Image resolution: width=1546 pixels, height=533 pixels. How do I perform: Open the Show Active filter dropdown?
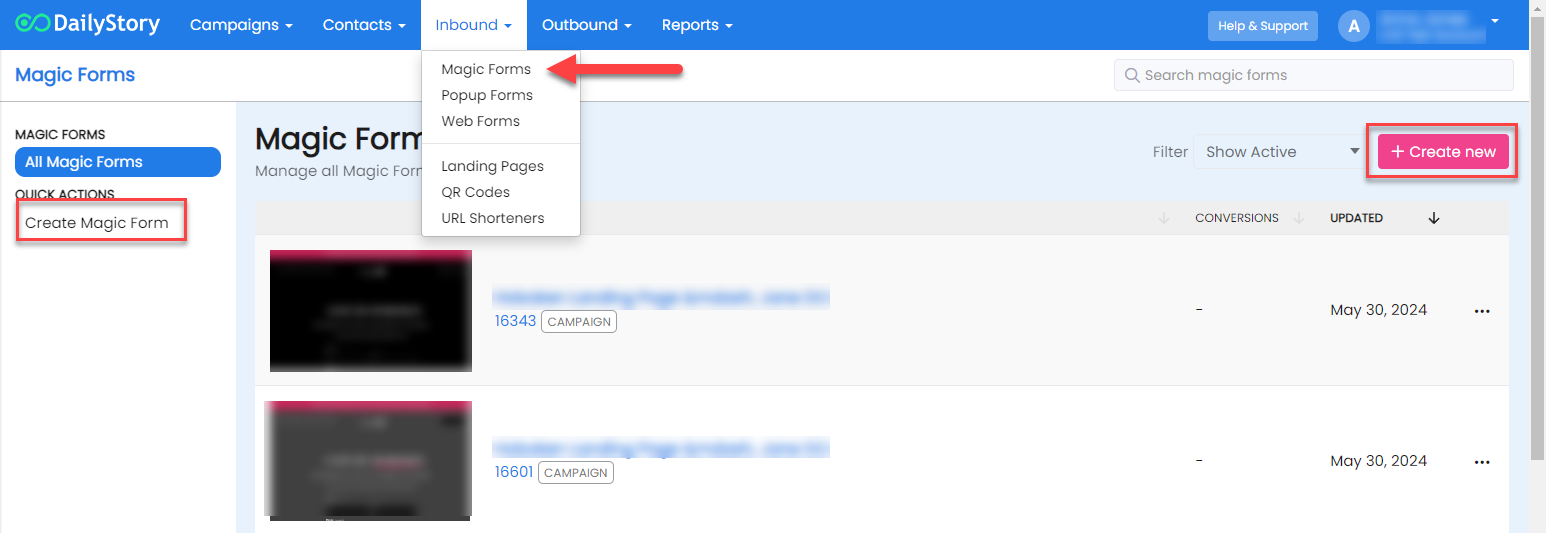point(1281,152)
